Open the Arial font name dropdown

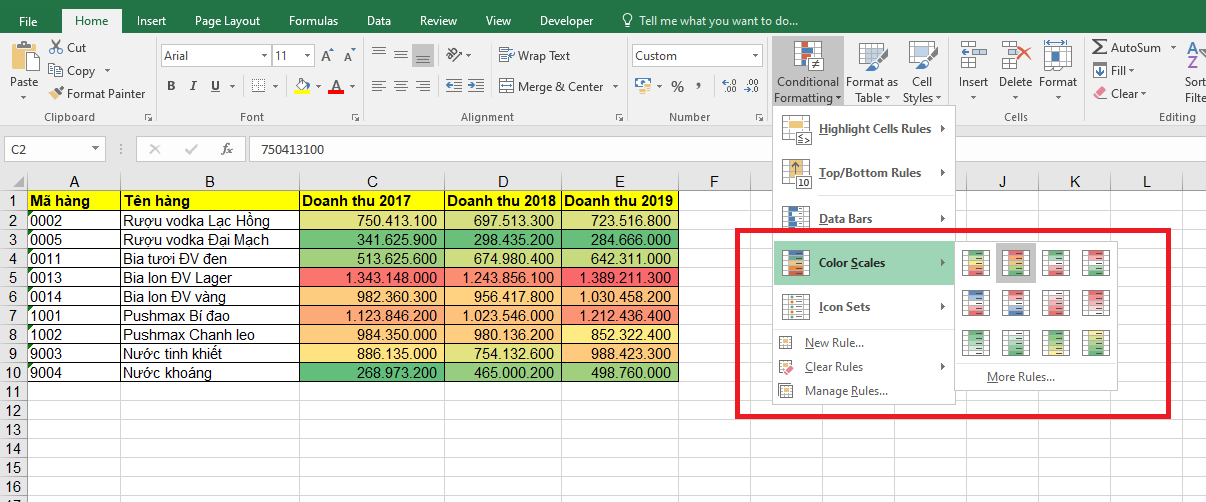pyautogui.click(x=264, y=56)
